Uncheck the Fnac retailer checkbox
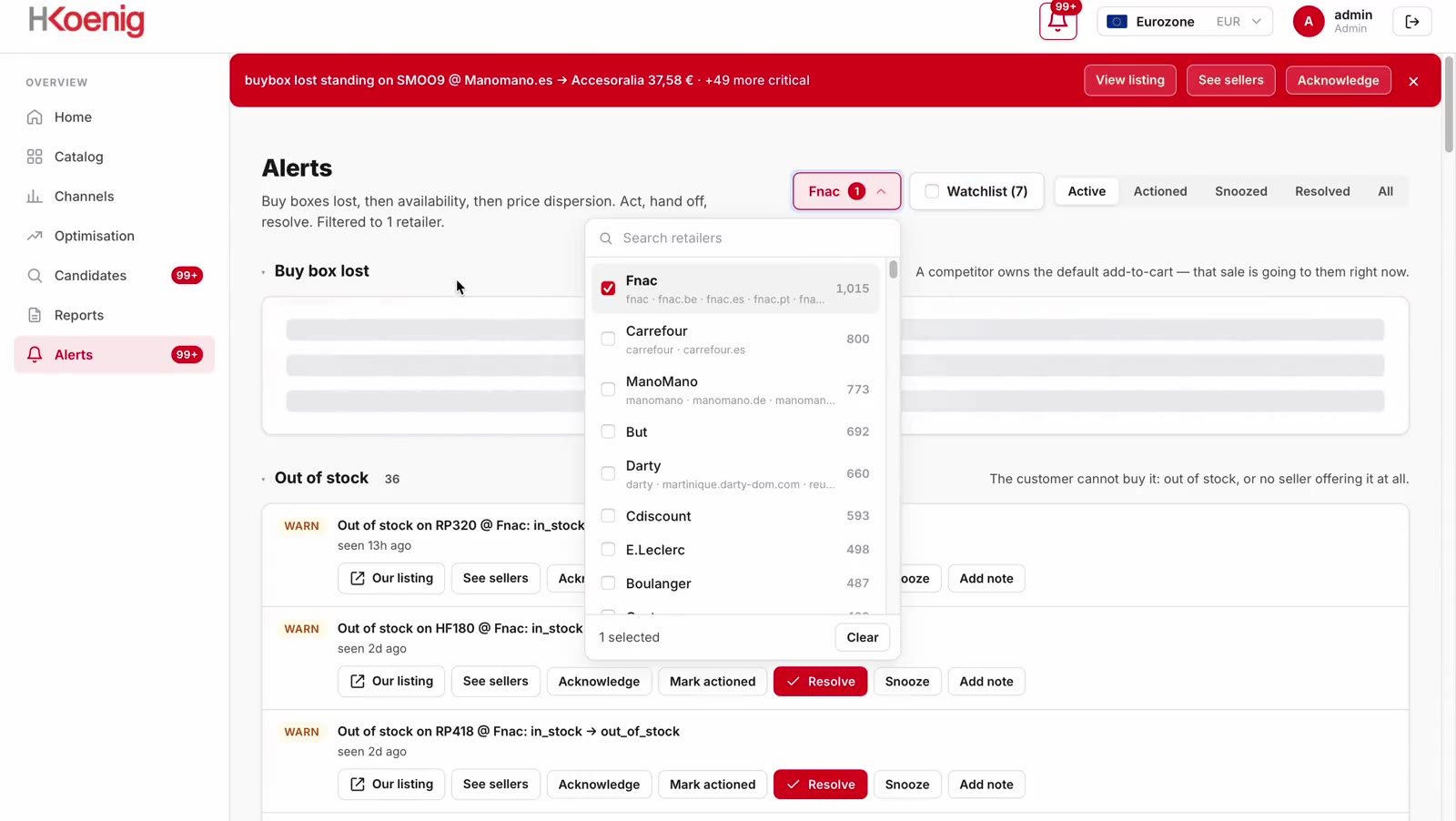Viewport: 1456px width, 821px height. [x=608, y=289]
